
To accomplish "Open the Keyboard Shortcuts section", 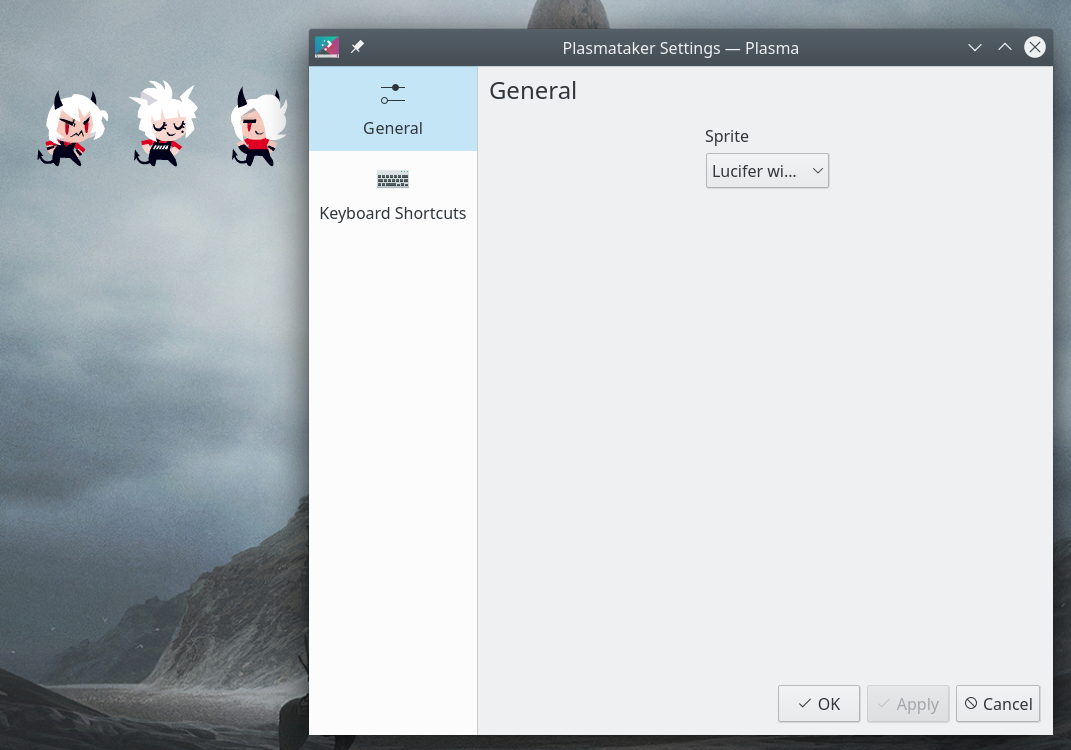I will tap(393, 195).
